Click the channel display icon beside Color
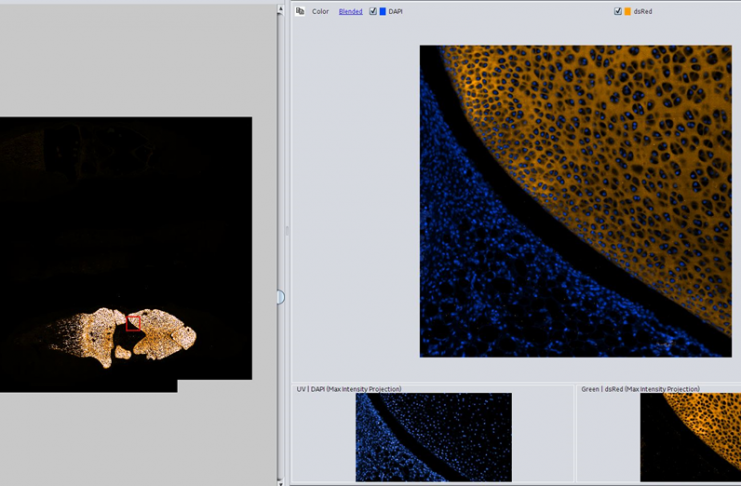Image resolution: width=741 pixels, height=486 pixels. (x=300, y=11)
